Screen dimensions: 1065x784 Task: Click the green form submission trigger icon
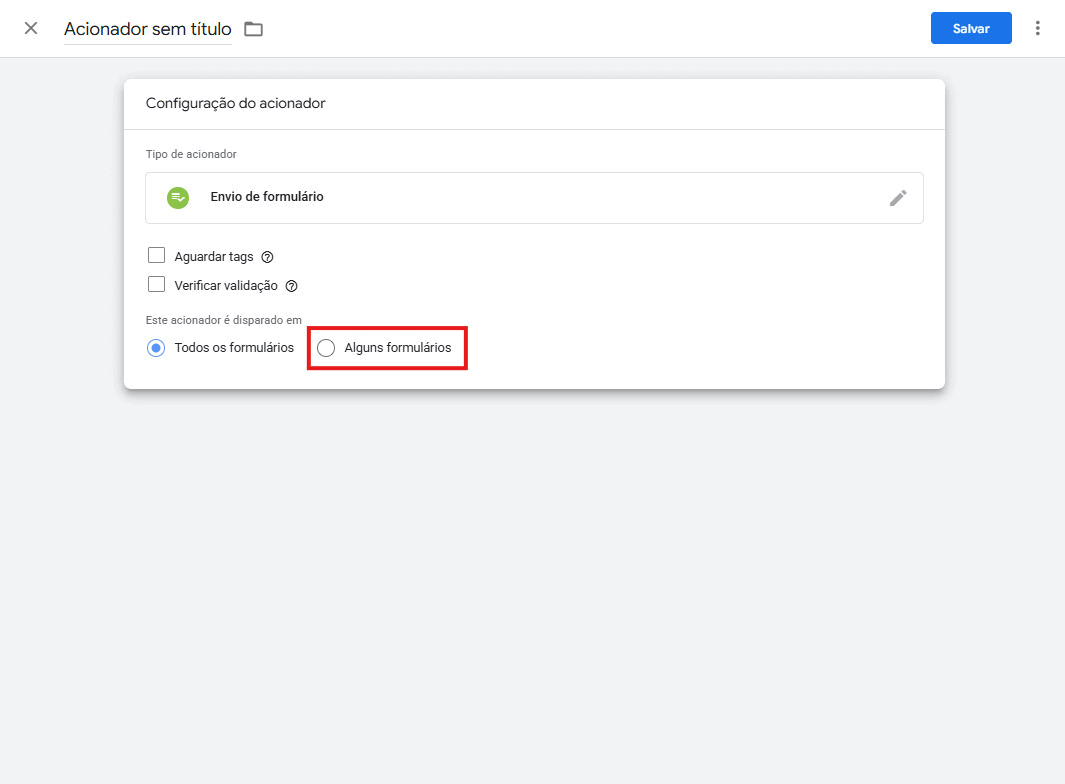[x=178, y=197]
